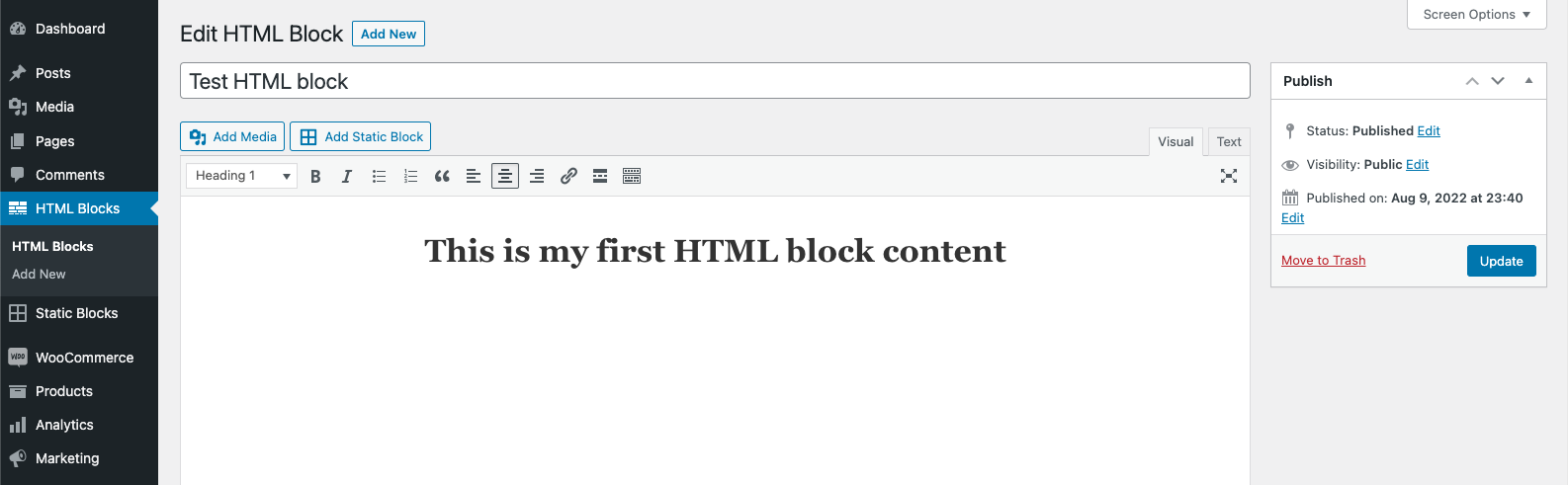This screenshot has width=1568, height=485.
Task: Align text to the right
Action: pyautogui.click(x=537, y=176)
